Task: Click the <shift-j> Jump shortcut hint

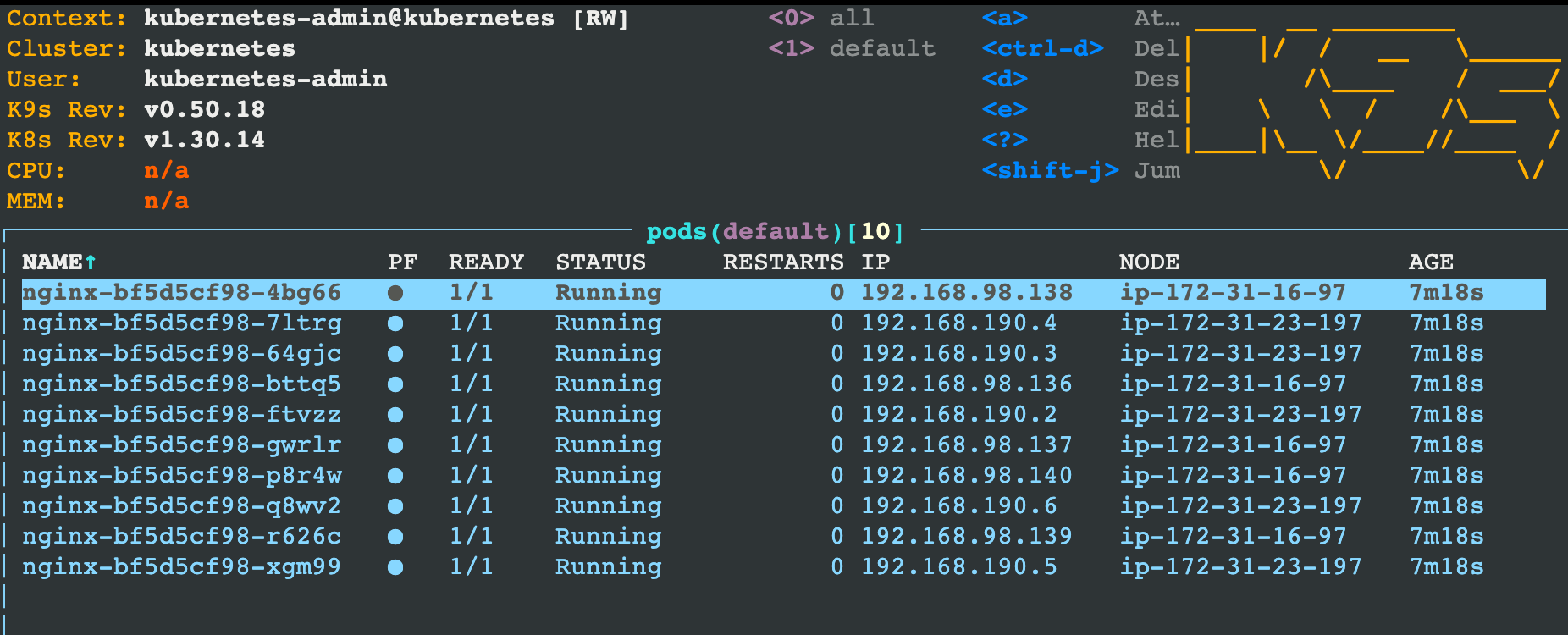Action: point(1050,171)
